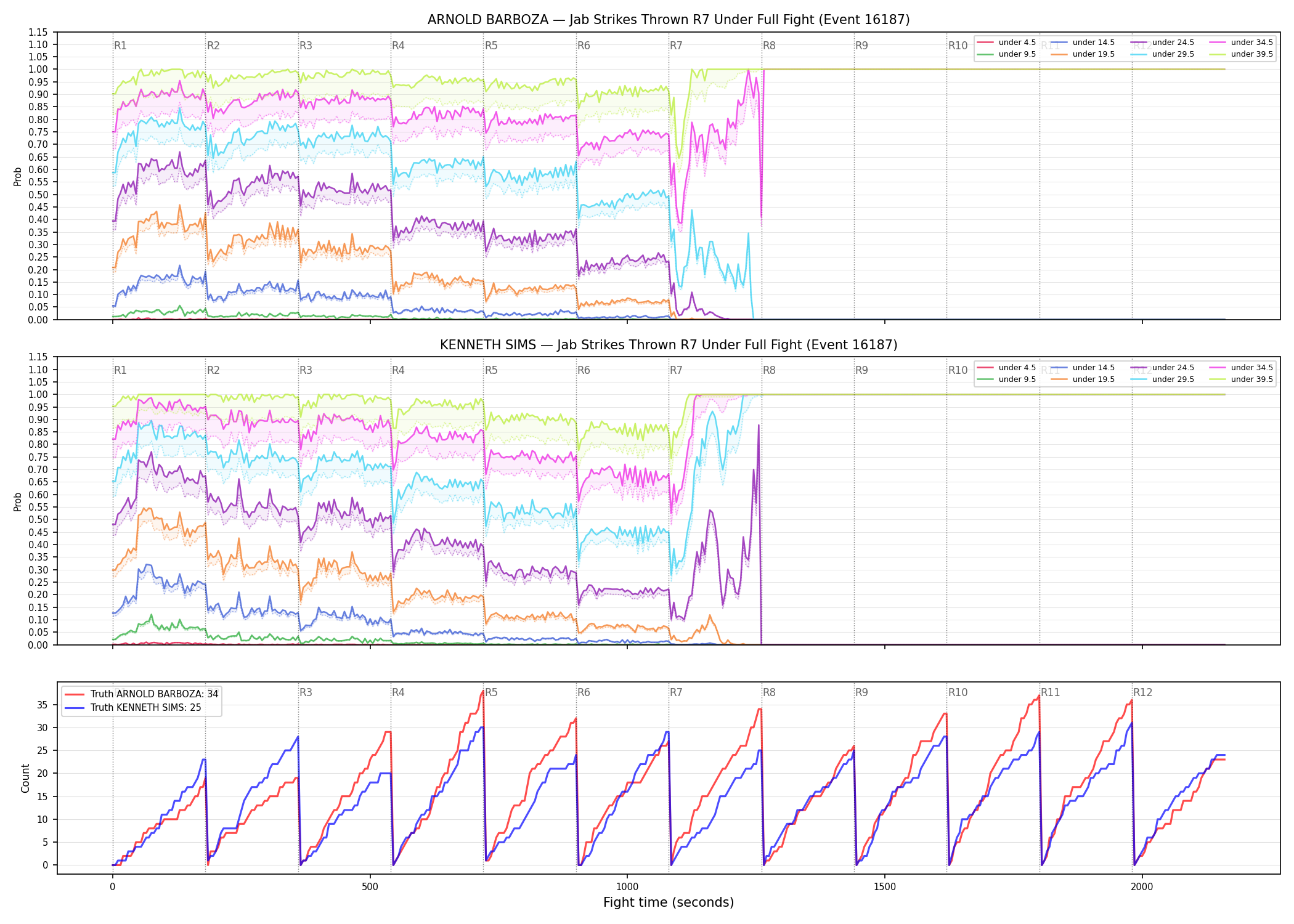Select 'under 34.5' legend entry in Barboza chart
The width and height of the screenshot is (1294, 924).
pos(1242,43)
